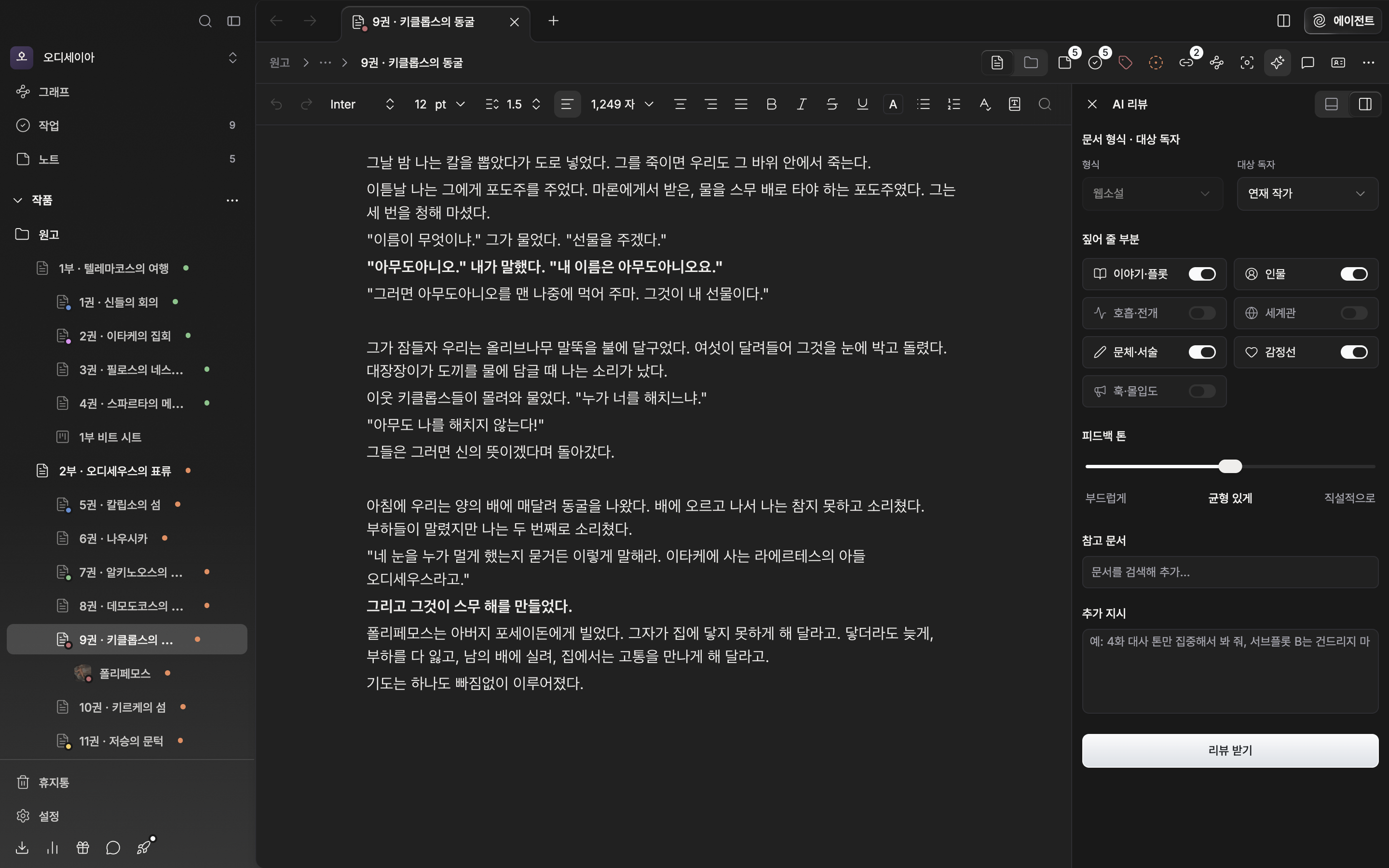Toggle the 감정선 switch
Image resolution: width=1389 pixels, height=868 pixels.
click(x=1354, y=352)
